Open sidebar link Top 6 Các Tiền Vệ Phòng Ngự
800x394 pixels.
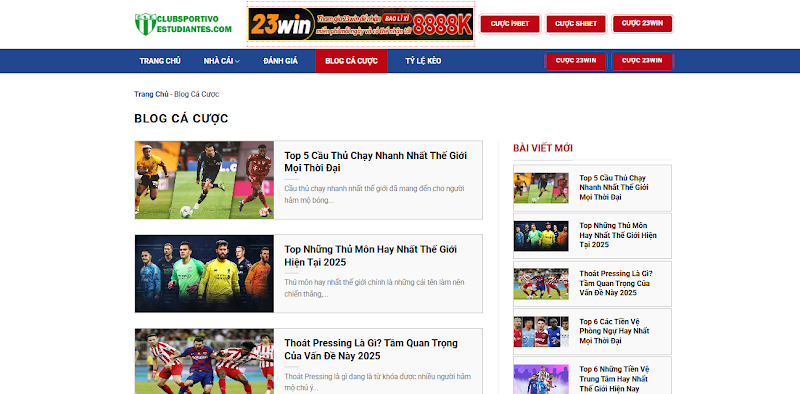click(614, 331)
